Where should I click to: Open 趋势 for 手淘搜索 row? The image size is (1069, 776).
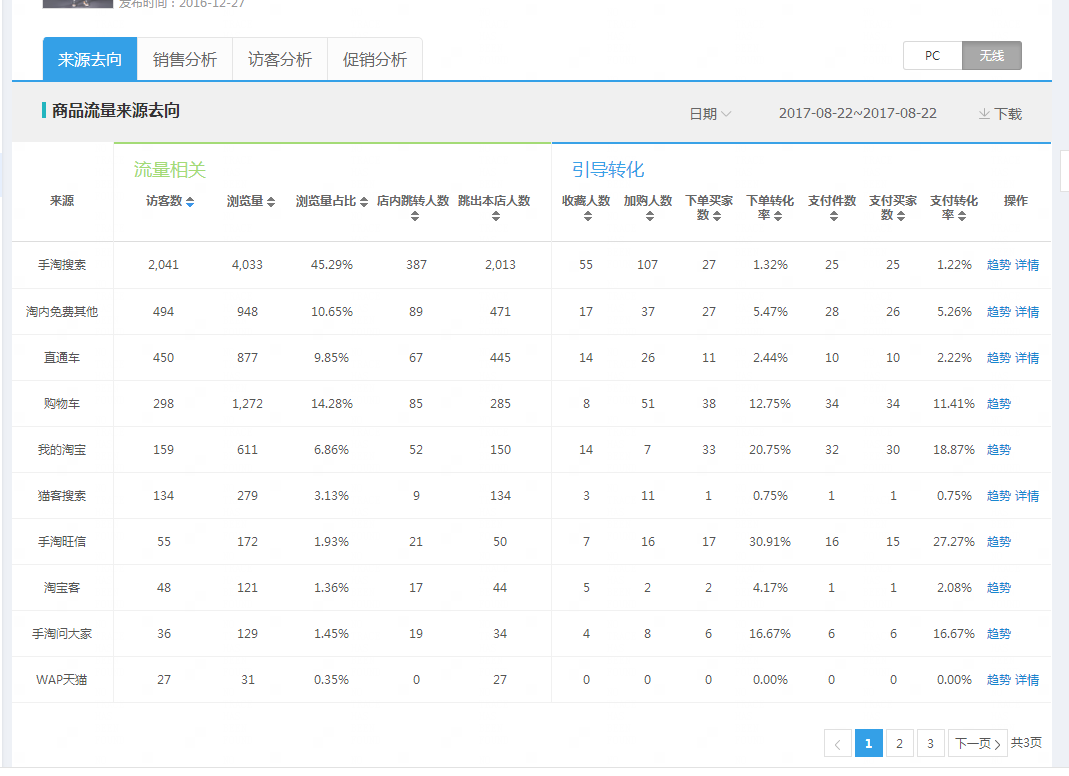999,265
